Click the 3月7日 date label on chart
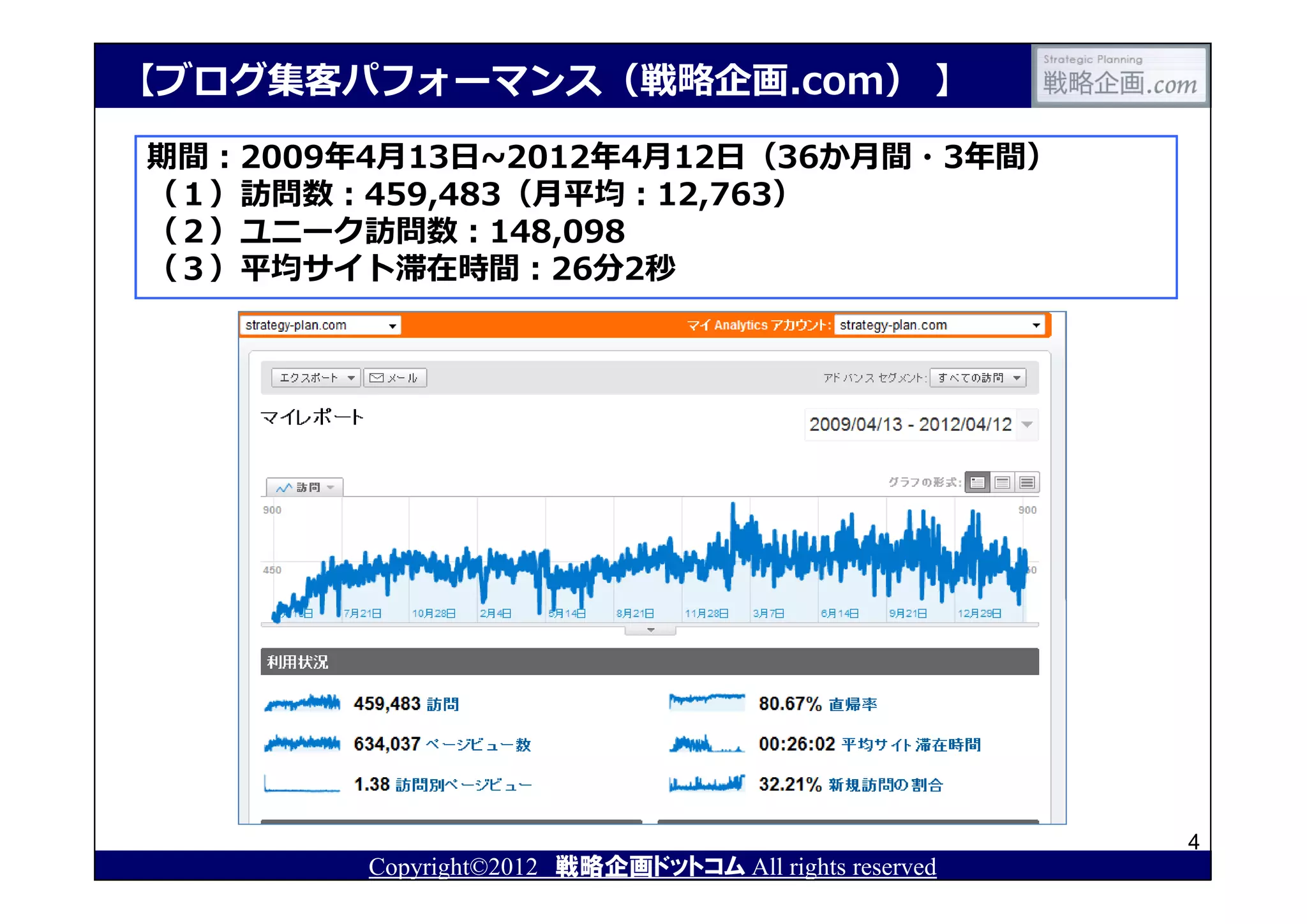The image size is (1307, 924). coord(768,613)
